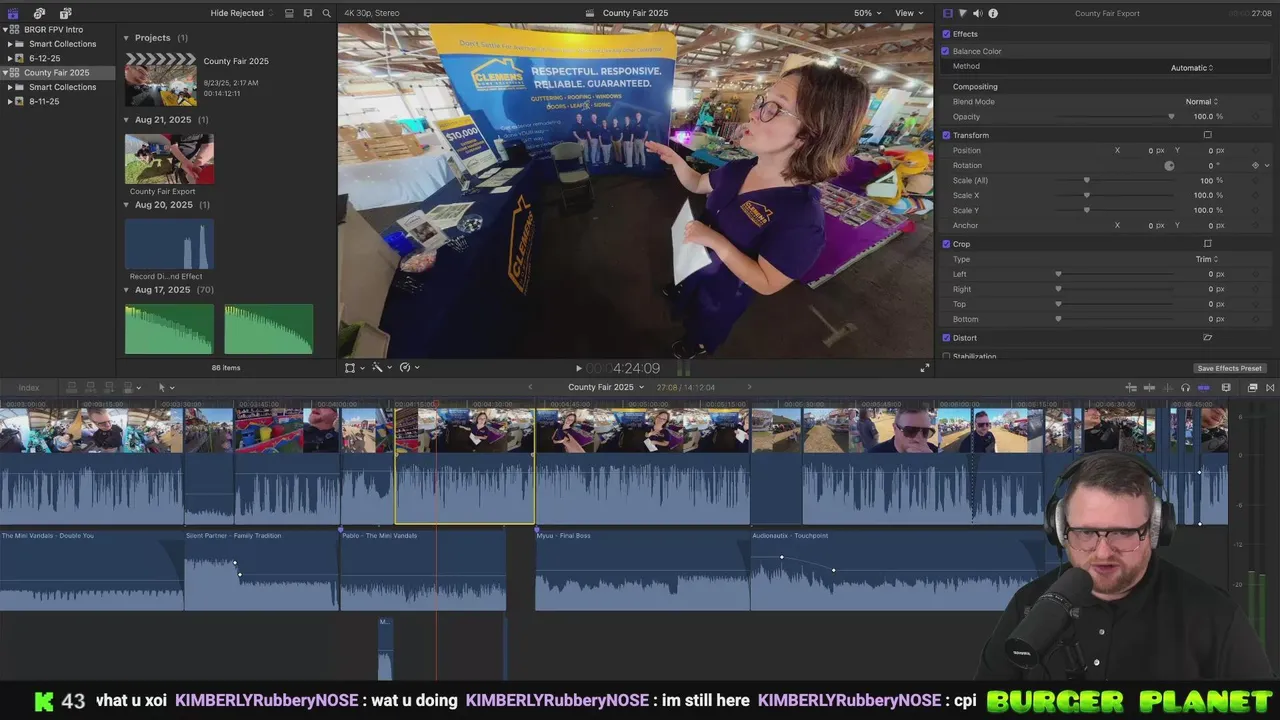Open the viewer View dropdown
This screenshot has width=1280, height=720.
click(908, 13)
